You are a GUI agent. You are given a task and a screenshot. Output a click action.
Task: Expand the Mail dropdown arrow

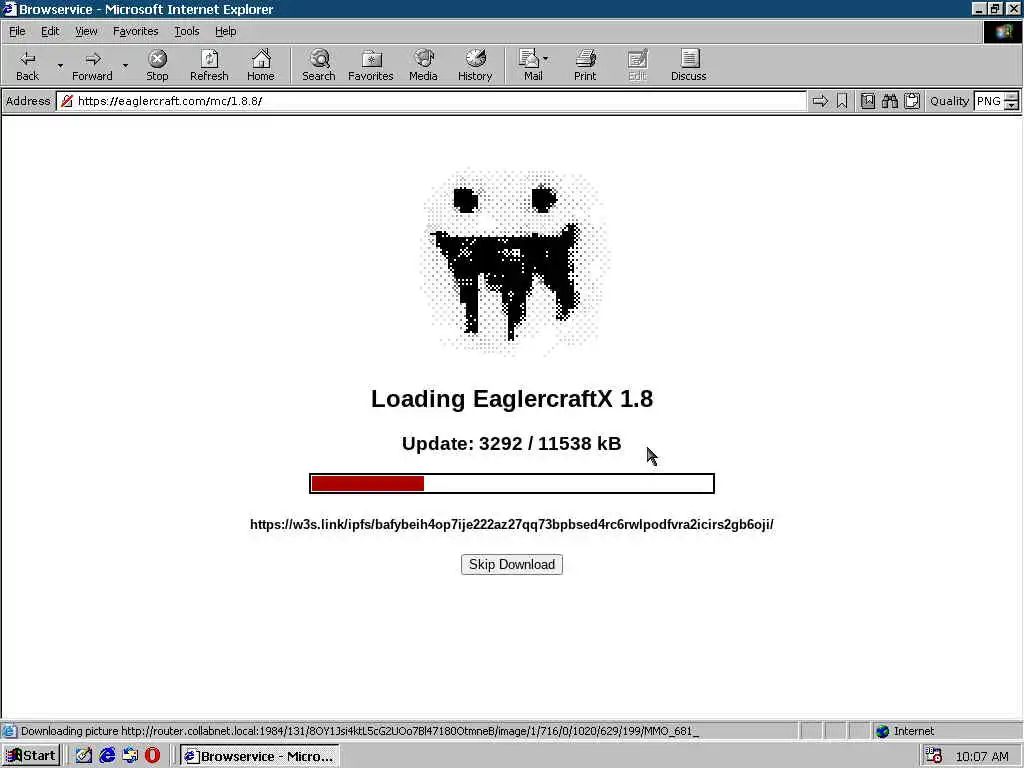pos(546,59)
